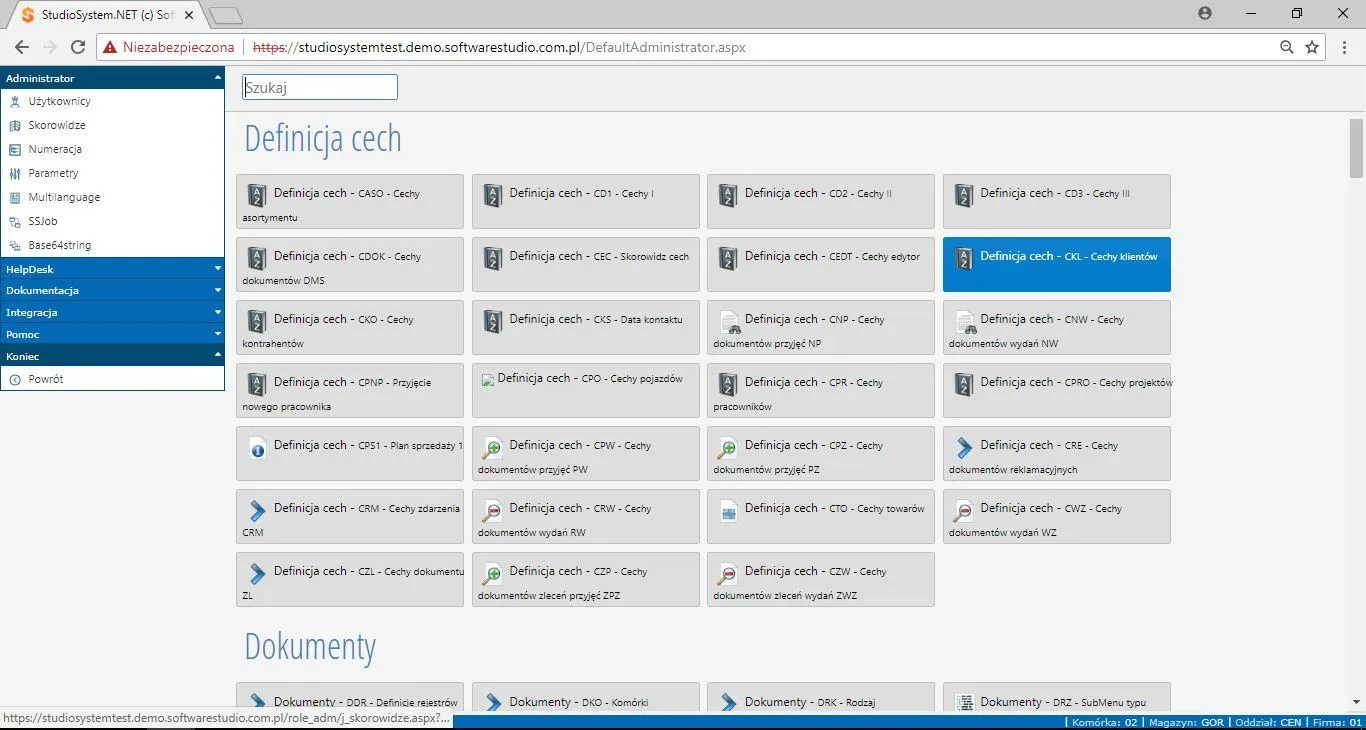Image resolution: width=1366 pixels, height=730 pixels.
Task: Click the browser bookmark star icon
Action: click(1312, 47)
